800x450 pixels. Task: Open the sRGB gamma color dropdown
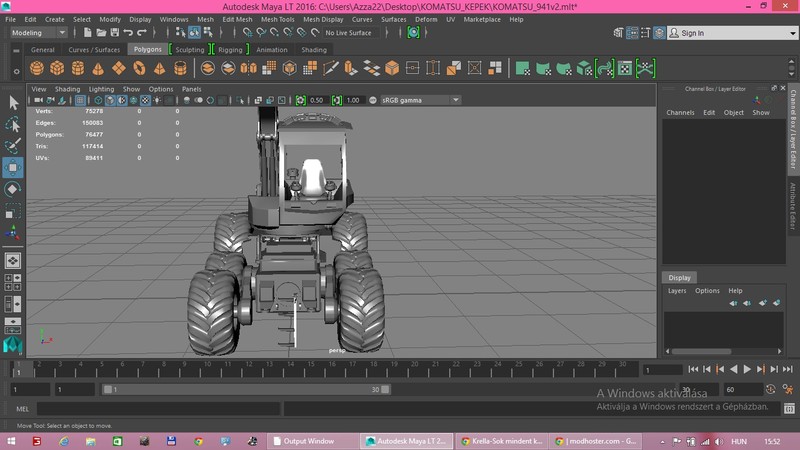point(420,100)
